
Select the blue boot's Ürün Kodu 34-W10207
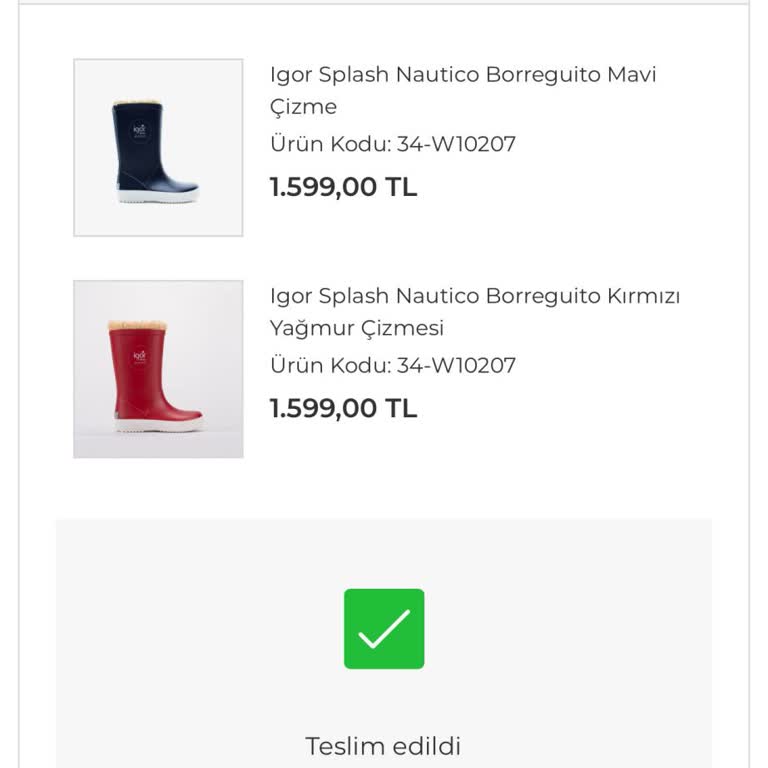[x=393, y=144]
